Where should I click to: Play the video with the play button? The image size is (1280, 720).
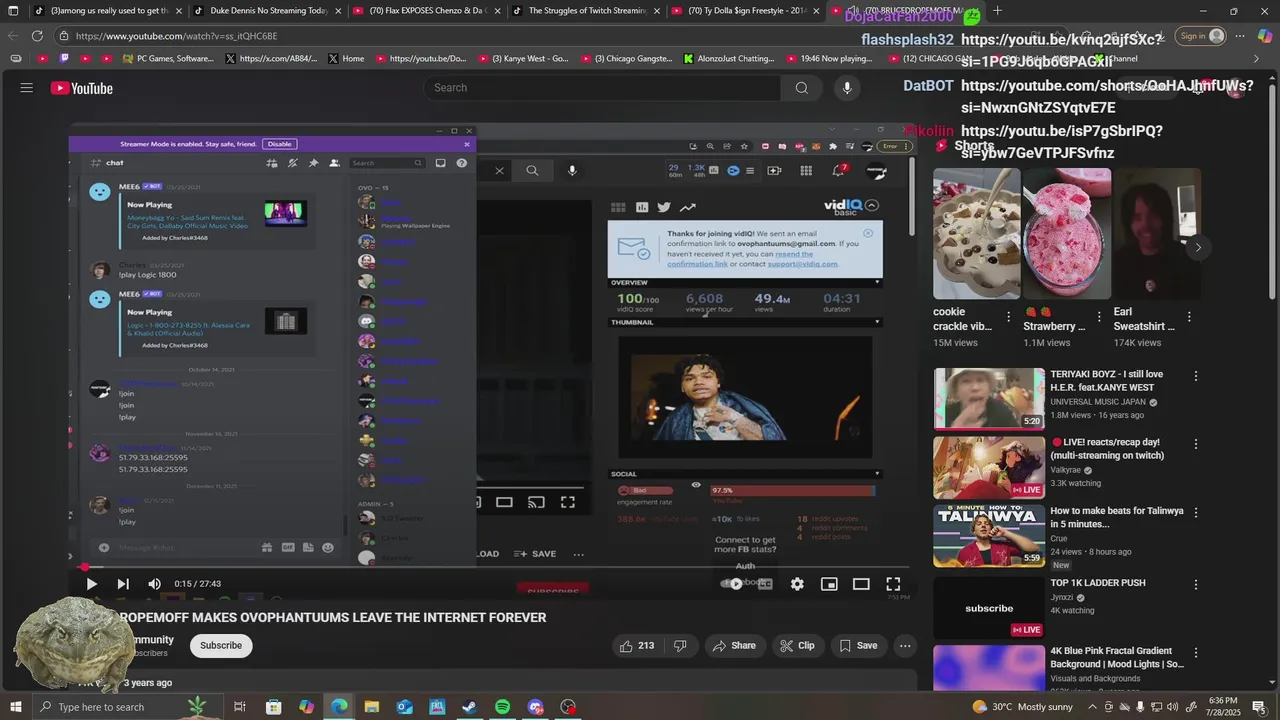point(91,584)
